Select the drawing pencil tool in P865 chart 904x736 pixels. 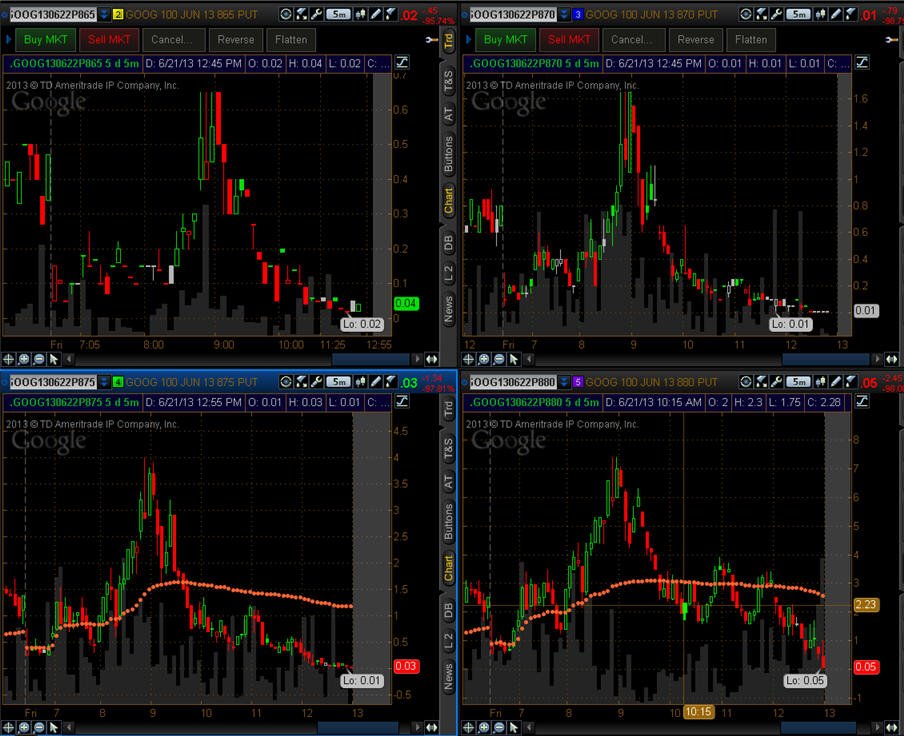point(376,14)
